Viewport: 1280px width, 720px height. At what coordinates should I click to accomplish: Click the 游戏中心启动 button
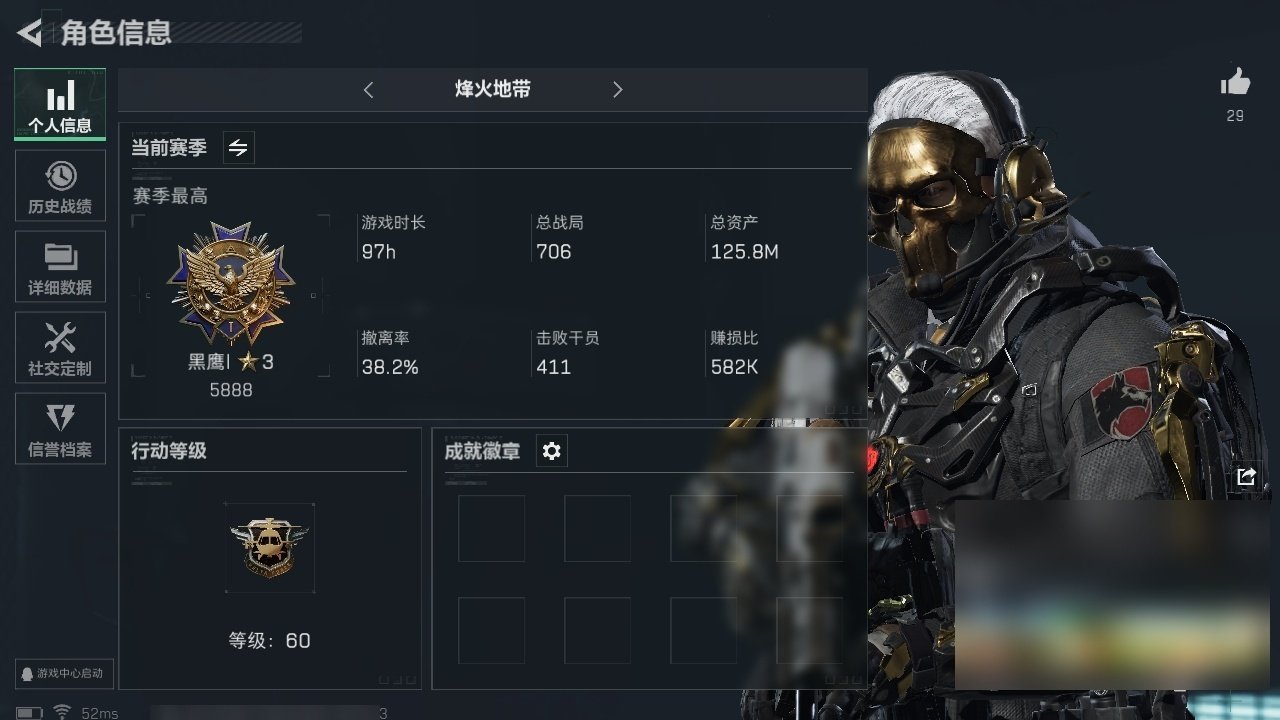(62, 673)
